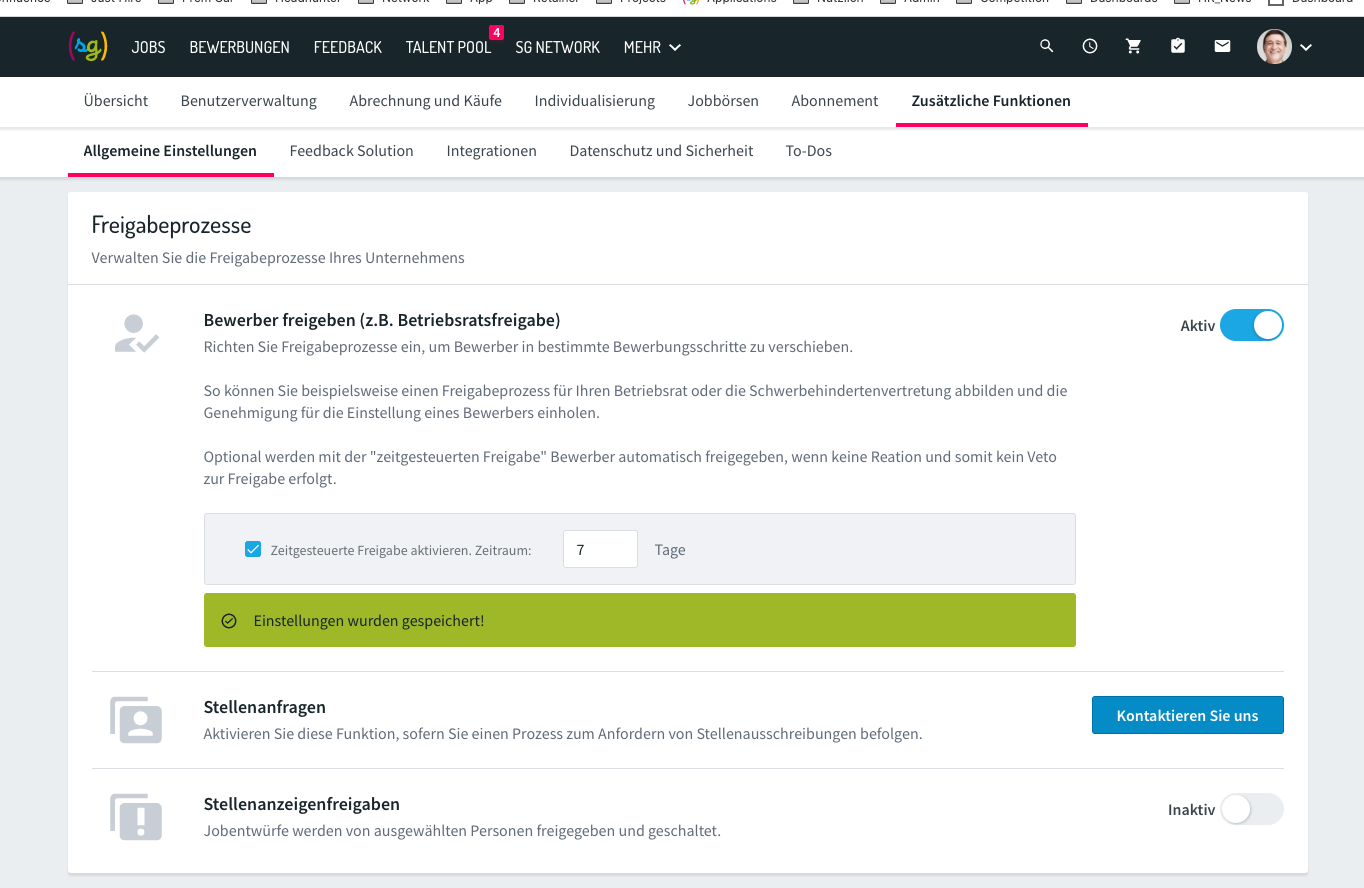Open the Integrationen sub-tab

[492, 151]
